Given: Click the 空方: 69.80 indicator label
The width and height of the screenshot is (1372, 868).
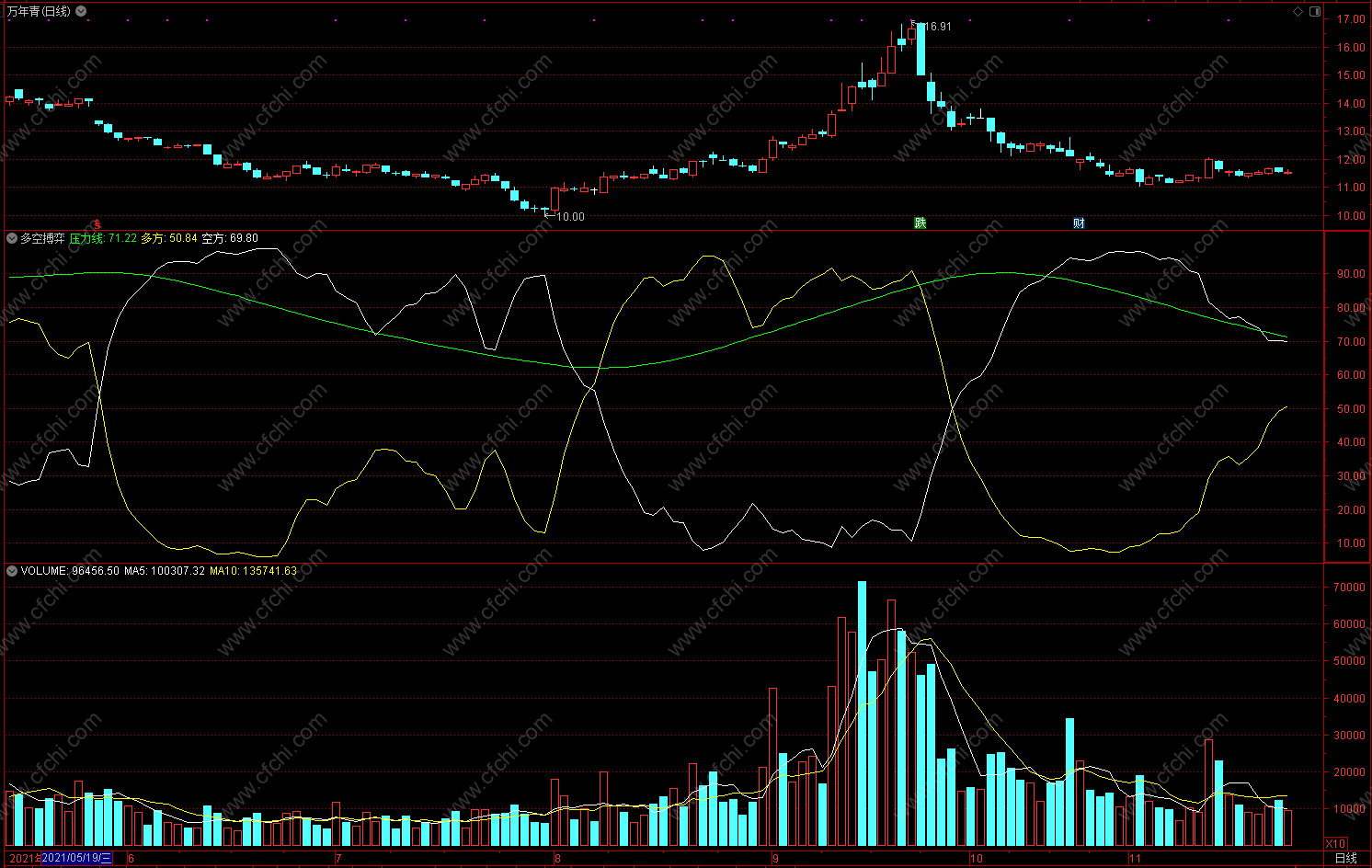Looking at the screenshot, I should (x=230, y=238).
